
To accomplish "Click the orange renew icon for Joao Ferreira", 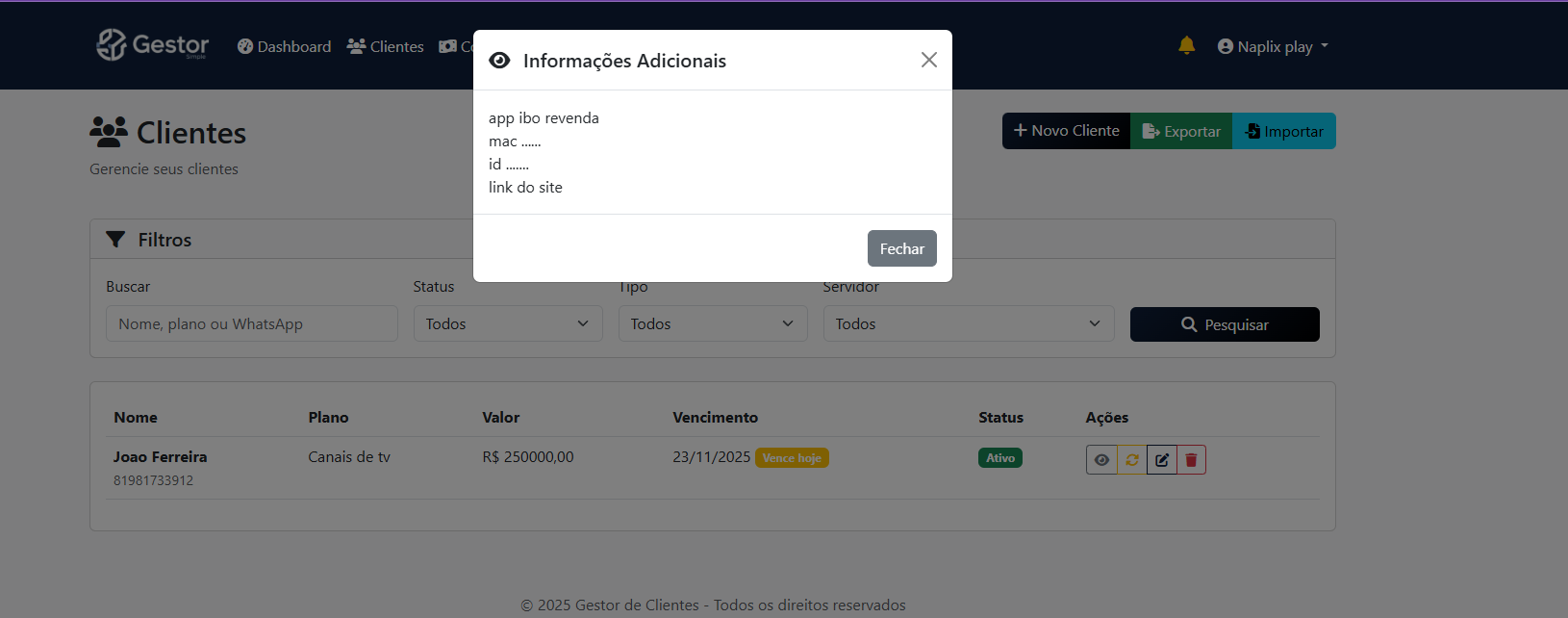I will pos(1132,460).
